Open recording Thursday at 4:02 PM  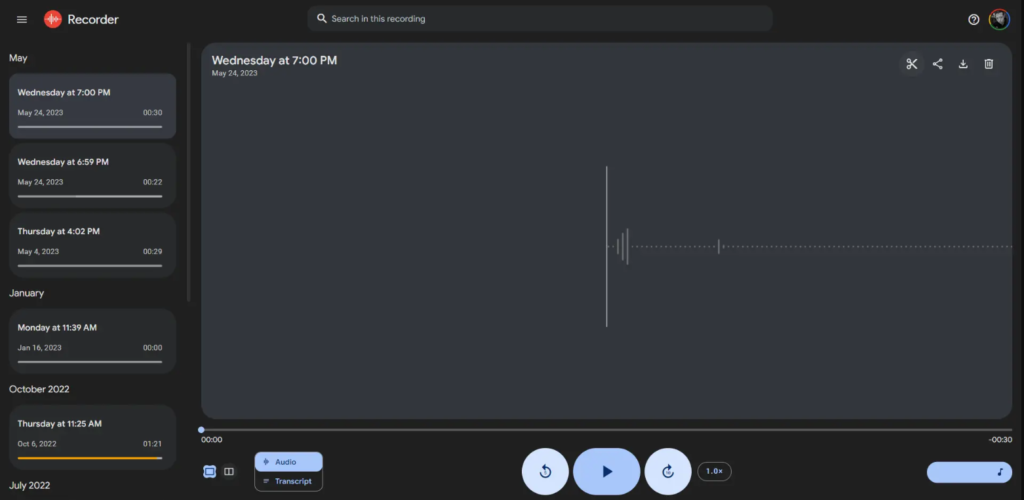pos(92,245)
